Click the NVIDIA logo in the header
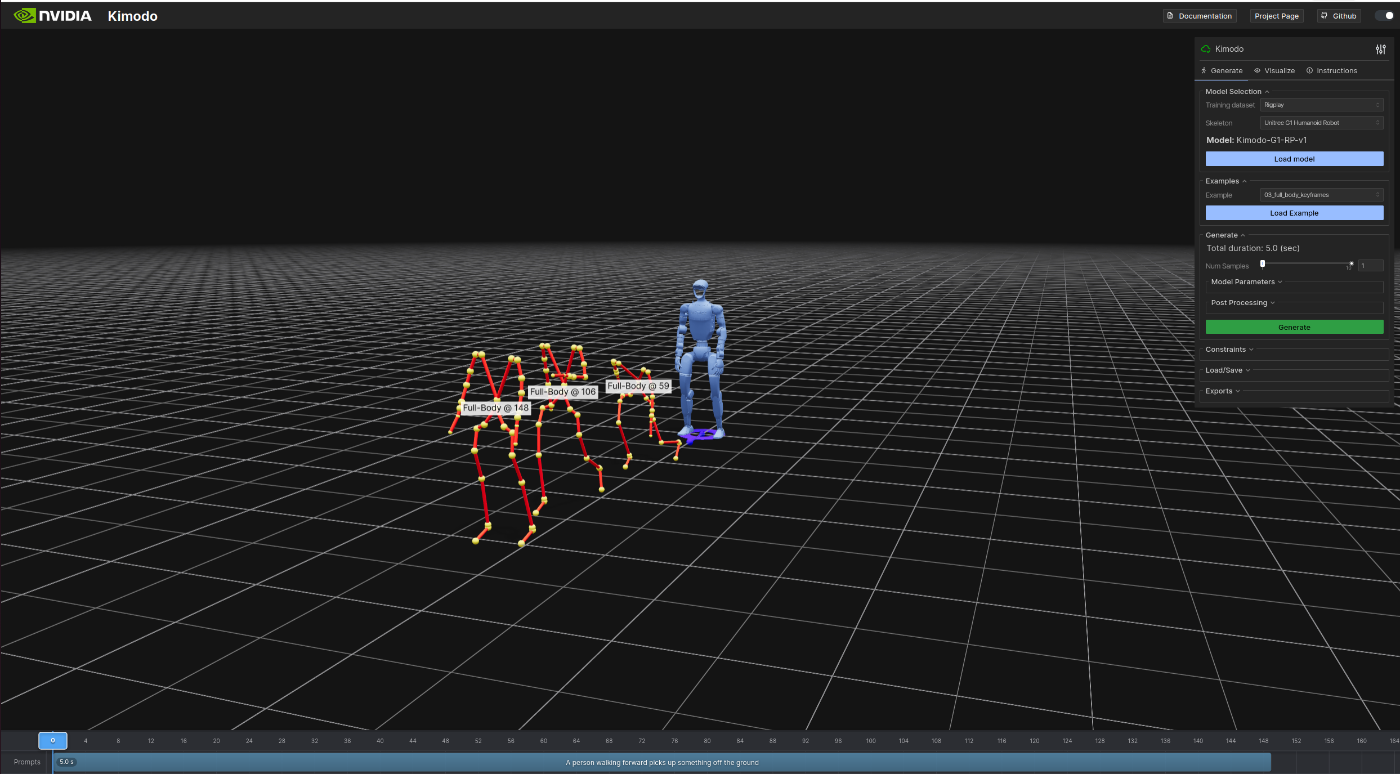Viewport: 1400px width, 774px height. (x=53, y=16)
